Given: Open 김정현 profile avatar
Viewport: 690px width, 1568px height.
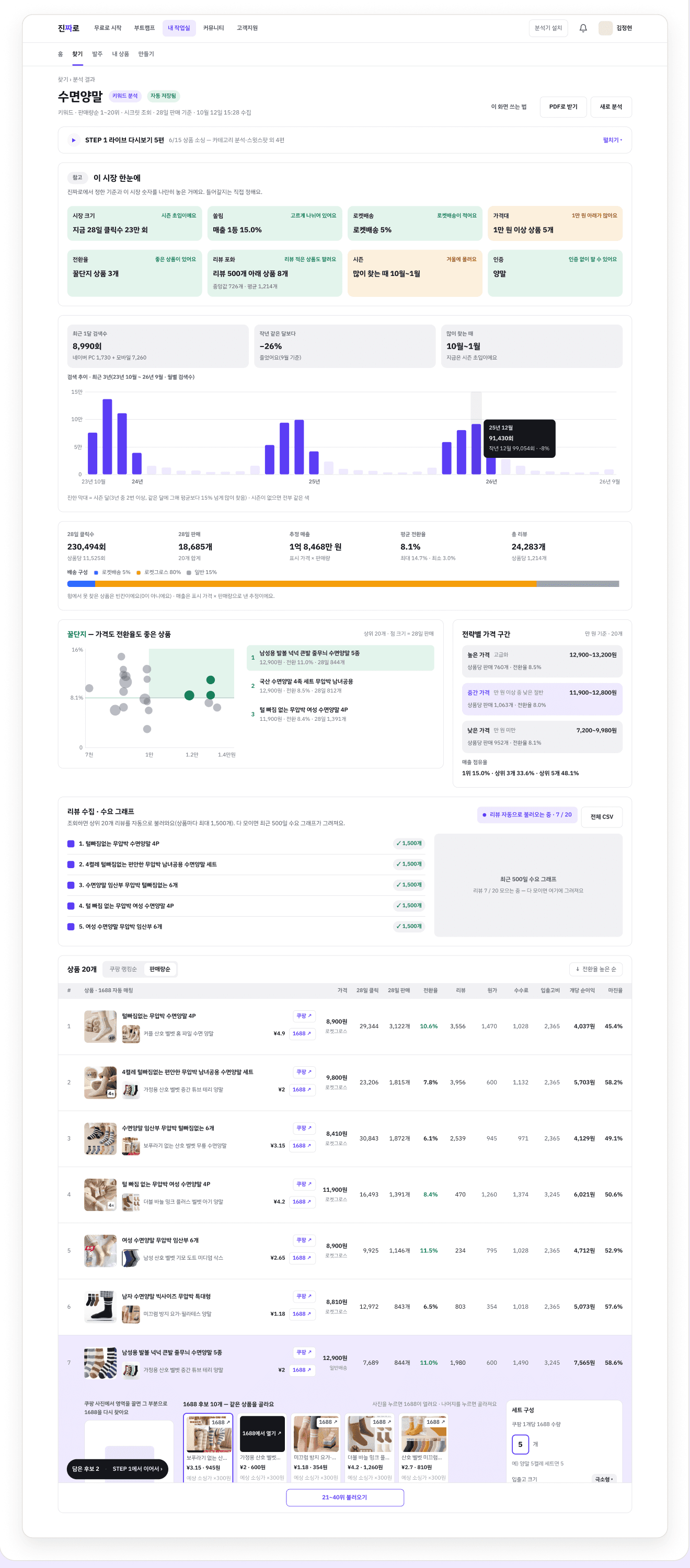Looking at the screenshot, I should click(605, 28).
